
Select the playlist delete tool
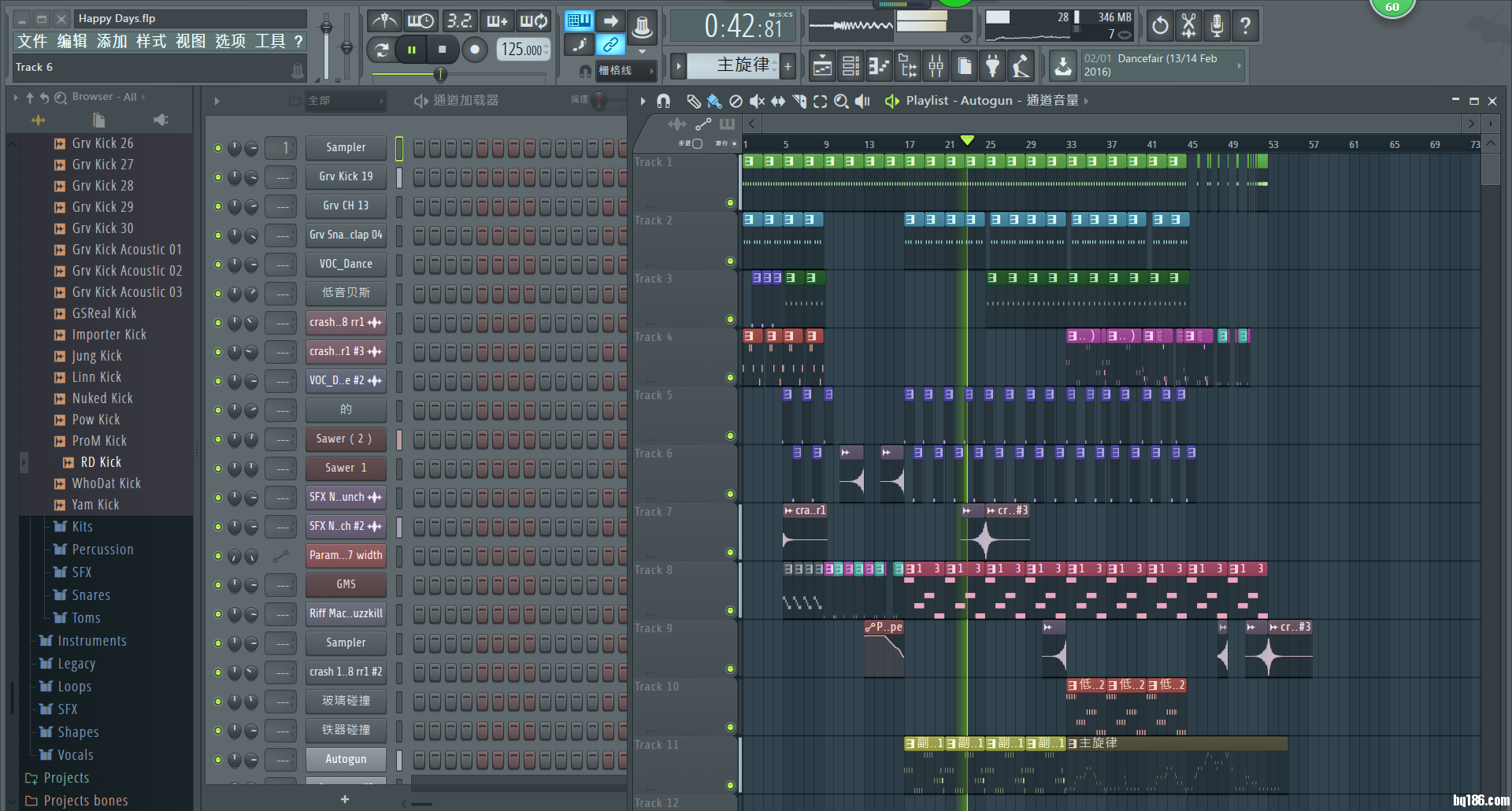tap(736, 101)
